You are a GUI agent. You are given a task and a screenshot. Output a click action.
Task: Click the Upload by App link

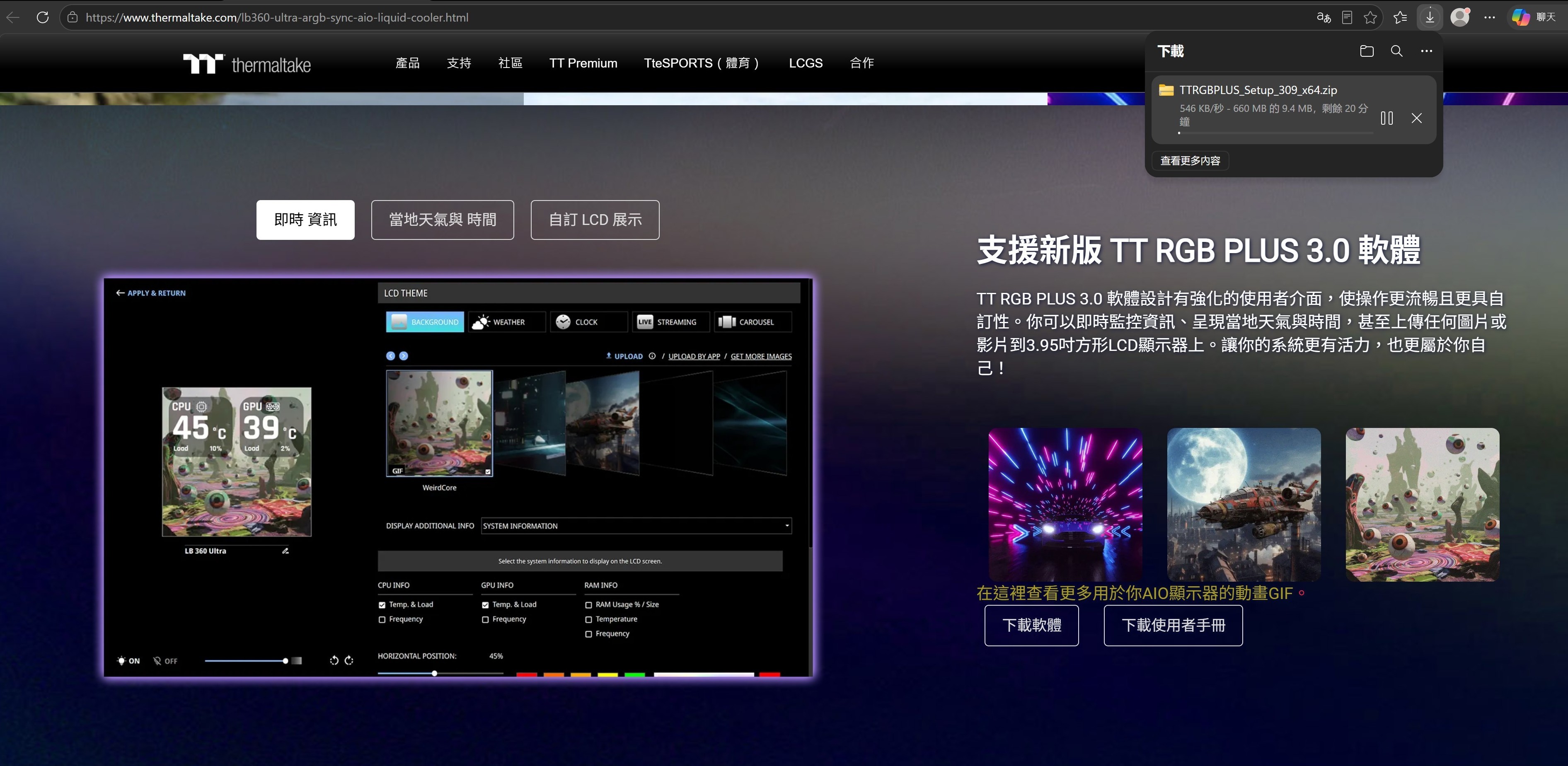pyautogui.click(x=694, y=357)
